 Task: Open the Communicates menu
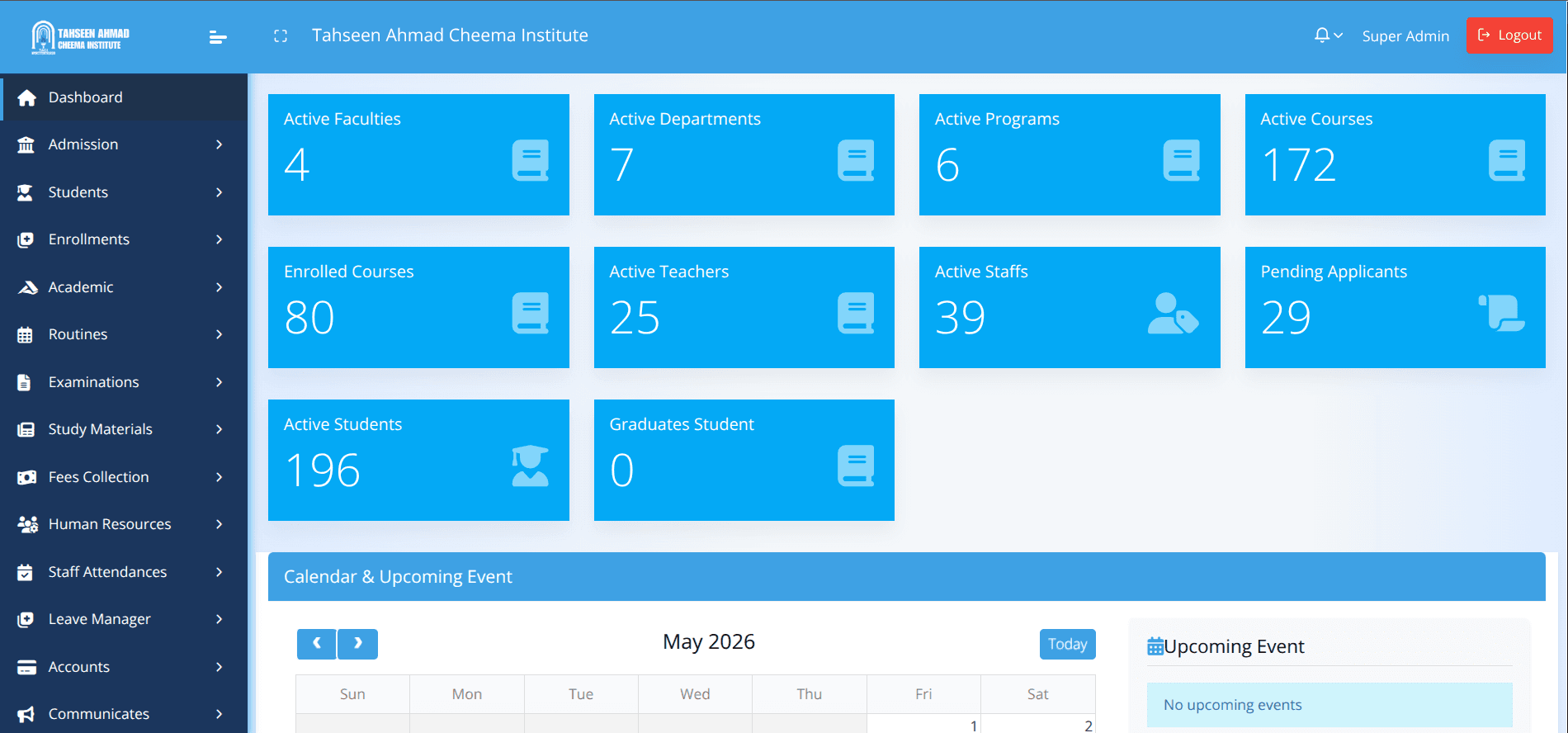pyautogui.click(x=124, y=714)
